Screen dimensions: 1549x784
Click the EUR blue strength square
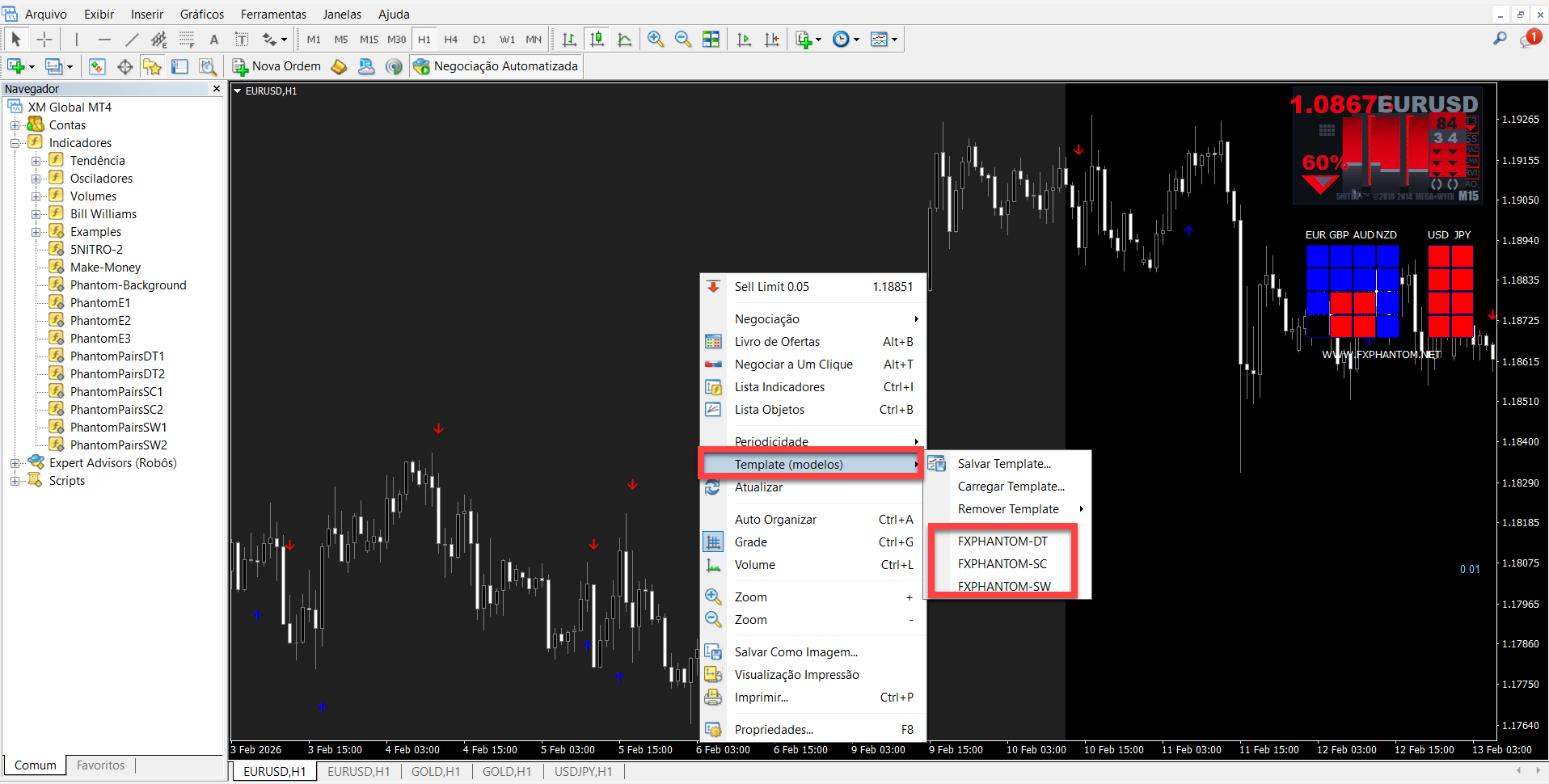point(1317,256)
